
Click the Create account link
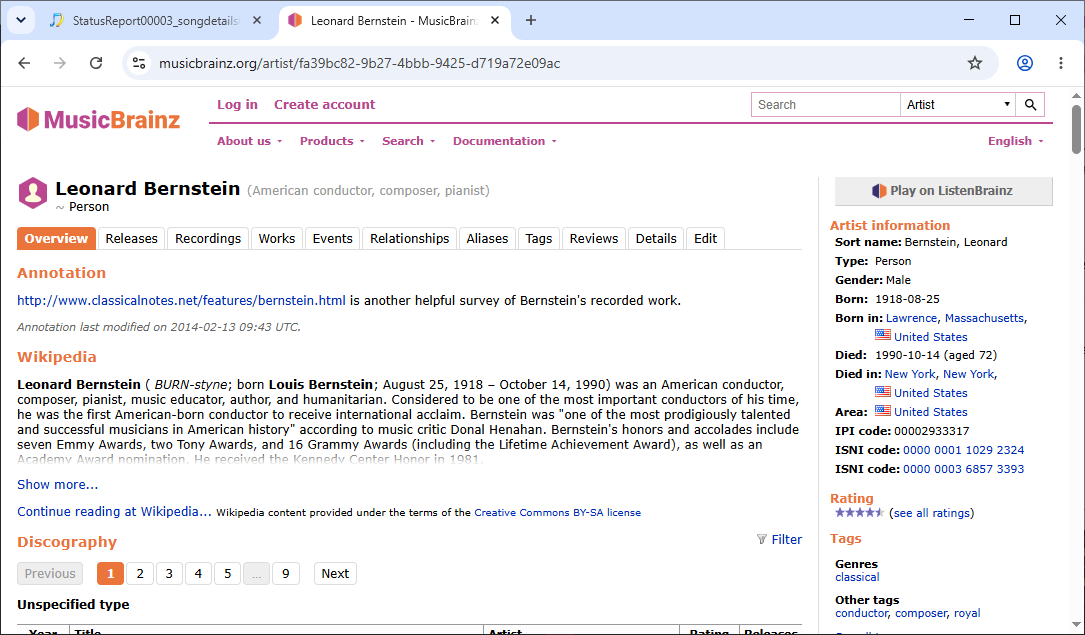tap(325, 104)
